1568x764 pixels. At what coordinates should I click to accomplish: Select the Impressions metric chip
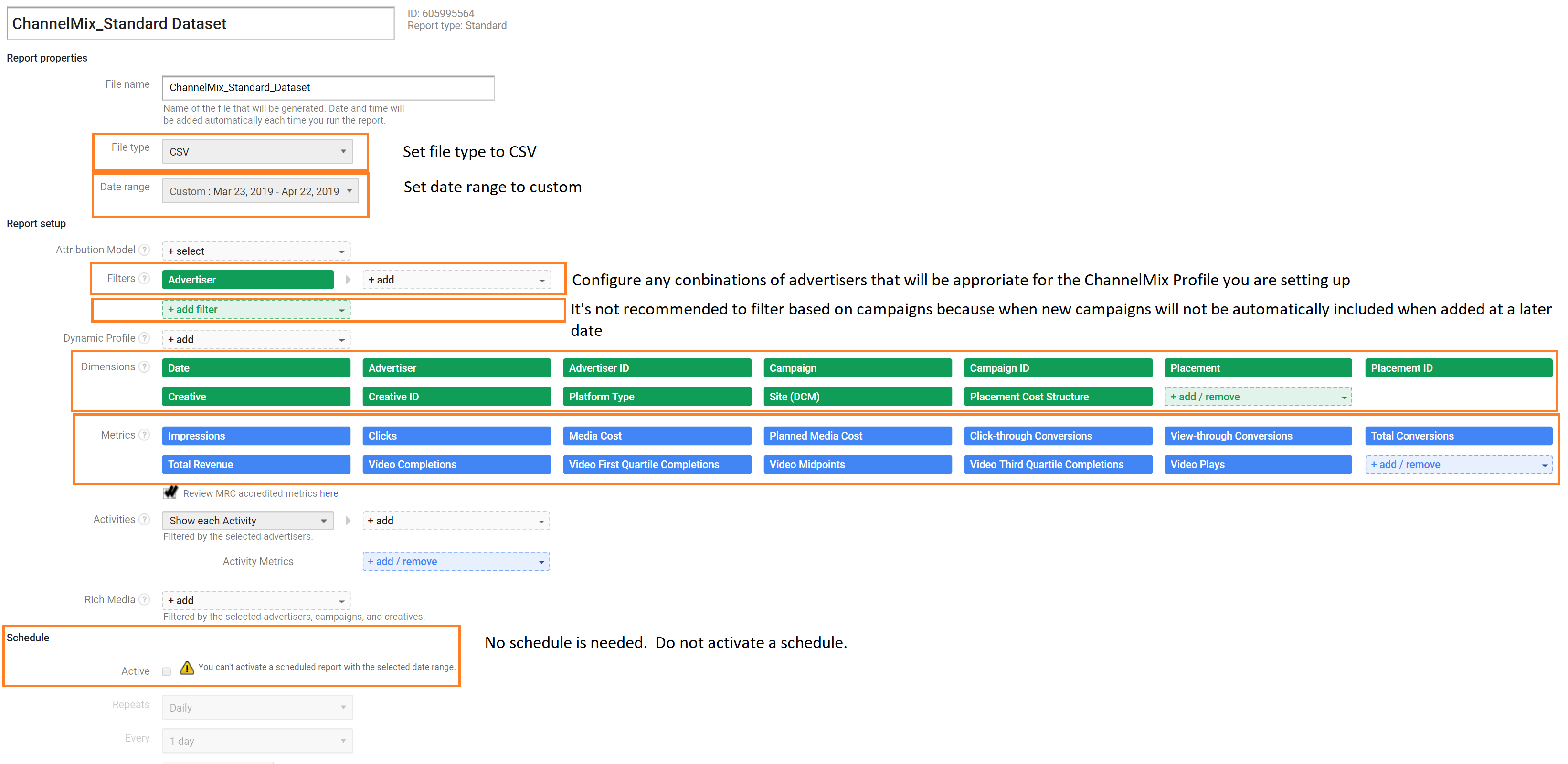click(256, 436)
